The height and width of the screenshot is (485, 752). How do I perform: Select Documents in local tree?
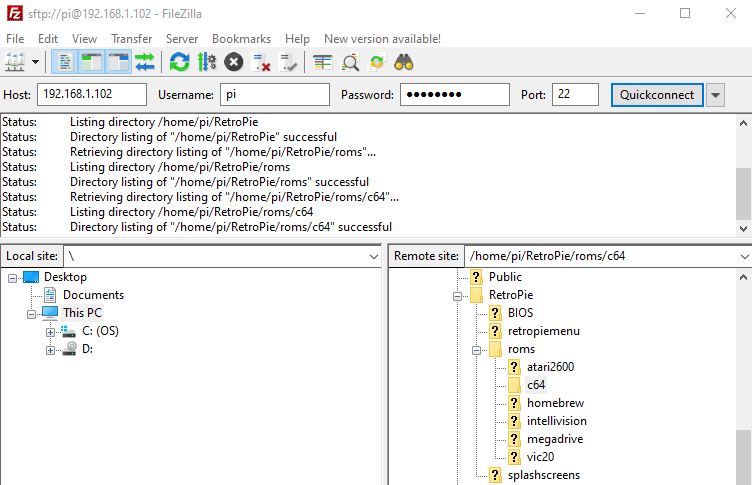click(94, 295)
